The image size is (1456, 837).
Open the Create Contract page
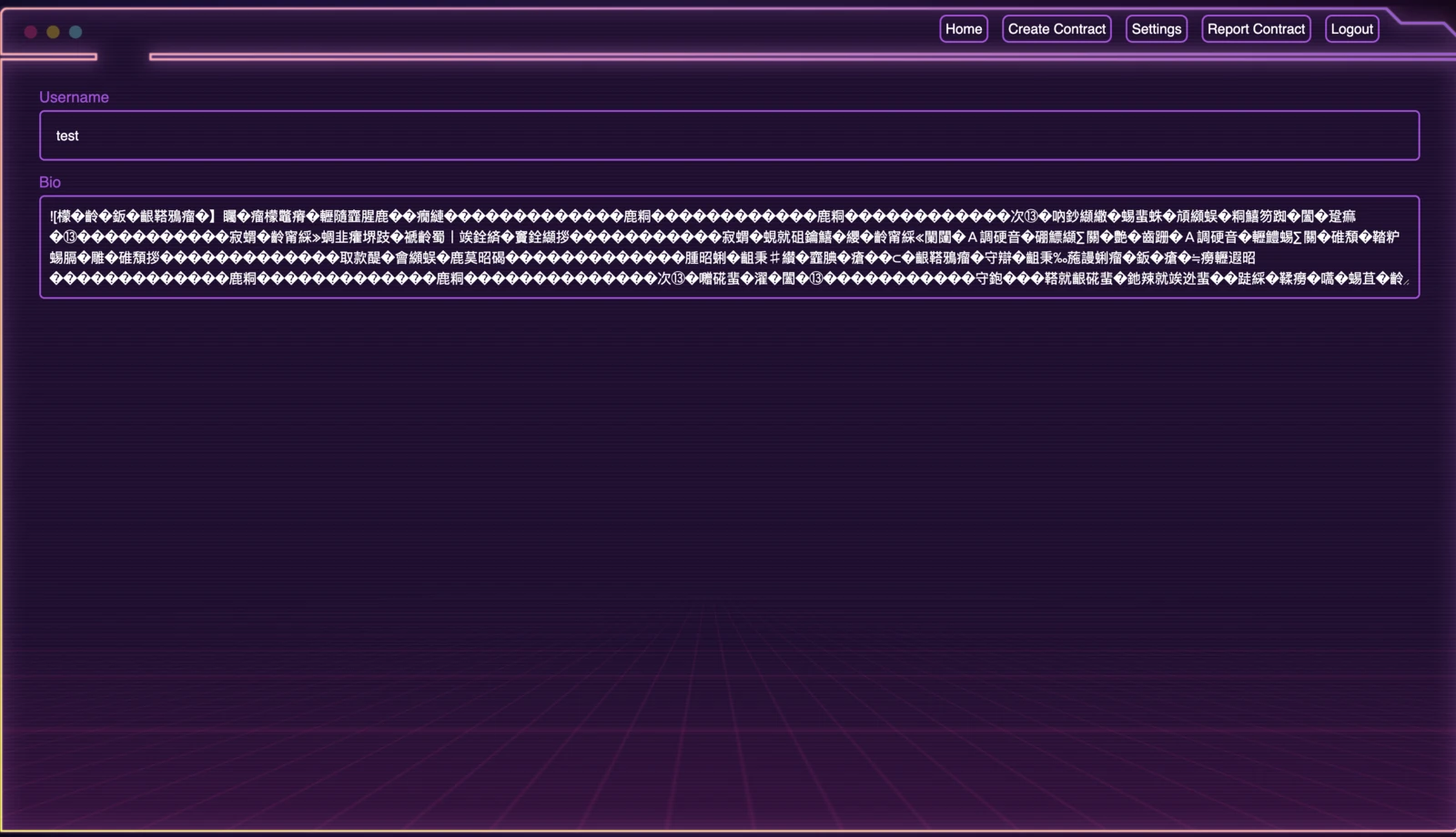(x=1057, y=29)
